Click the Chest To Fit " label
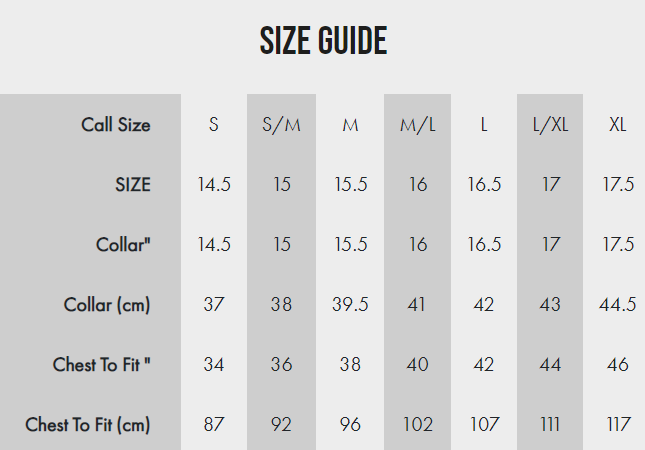 point(101,364)
